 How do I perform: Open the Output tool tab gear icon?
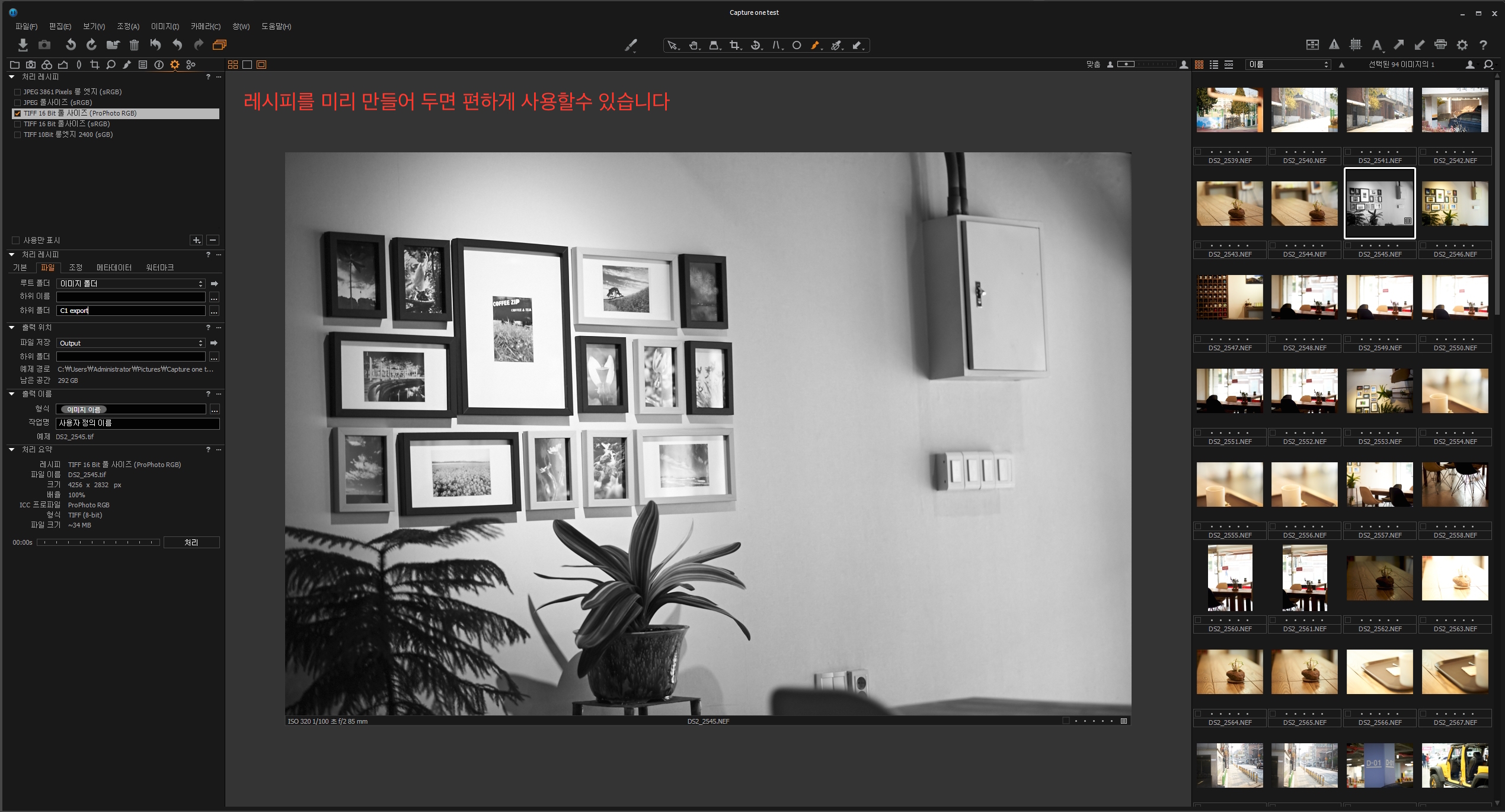click(174, 65)
